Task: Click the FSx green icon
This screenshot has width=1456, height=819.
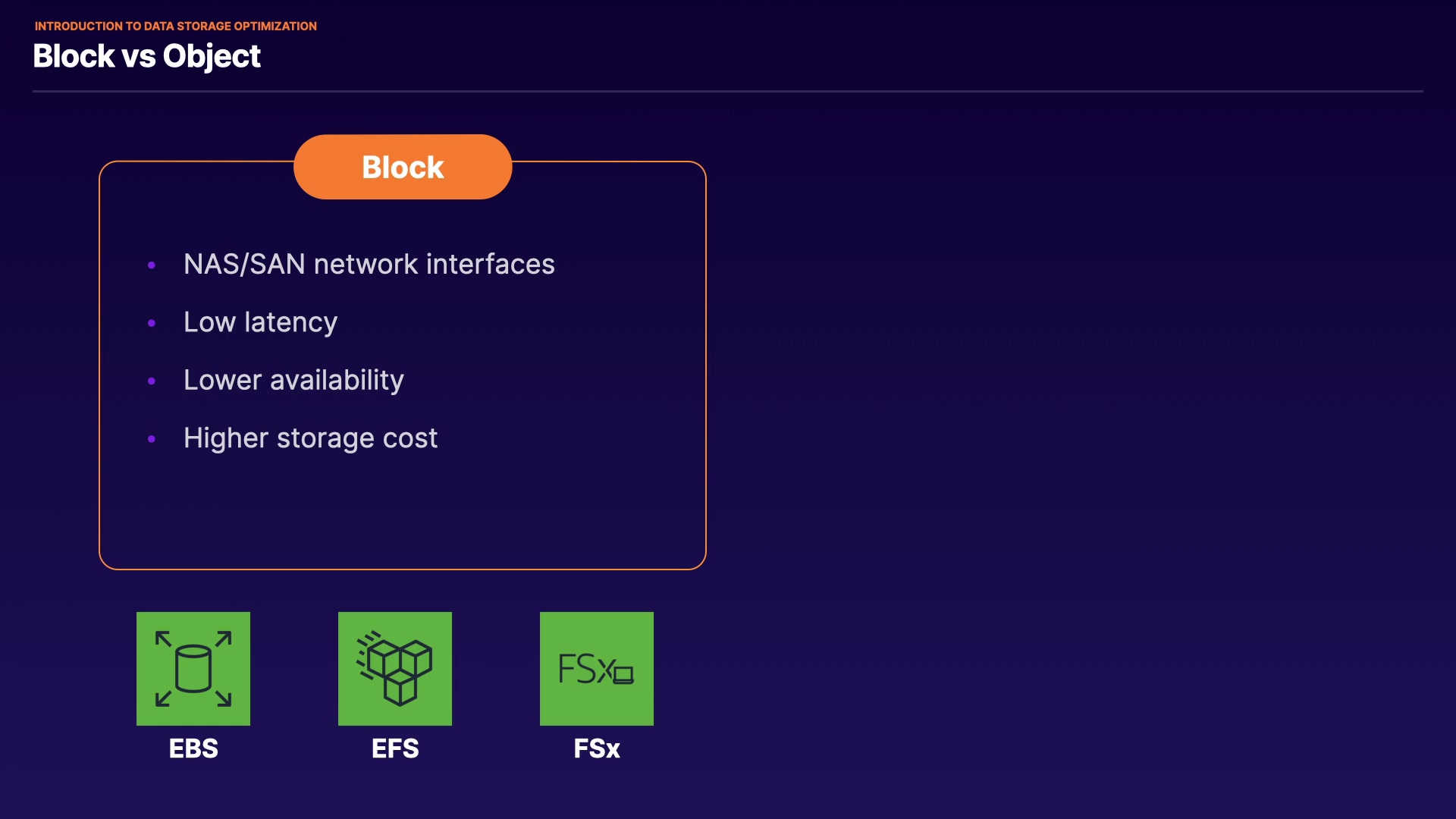Action: click(x=597, y=668)
